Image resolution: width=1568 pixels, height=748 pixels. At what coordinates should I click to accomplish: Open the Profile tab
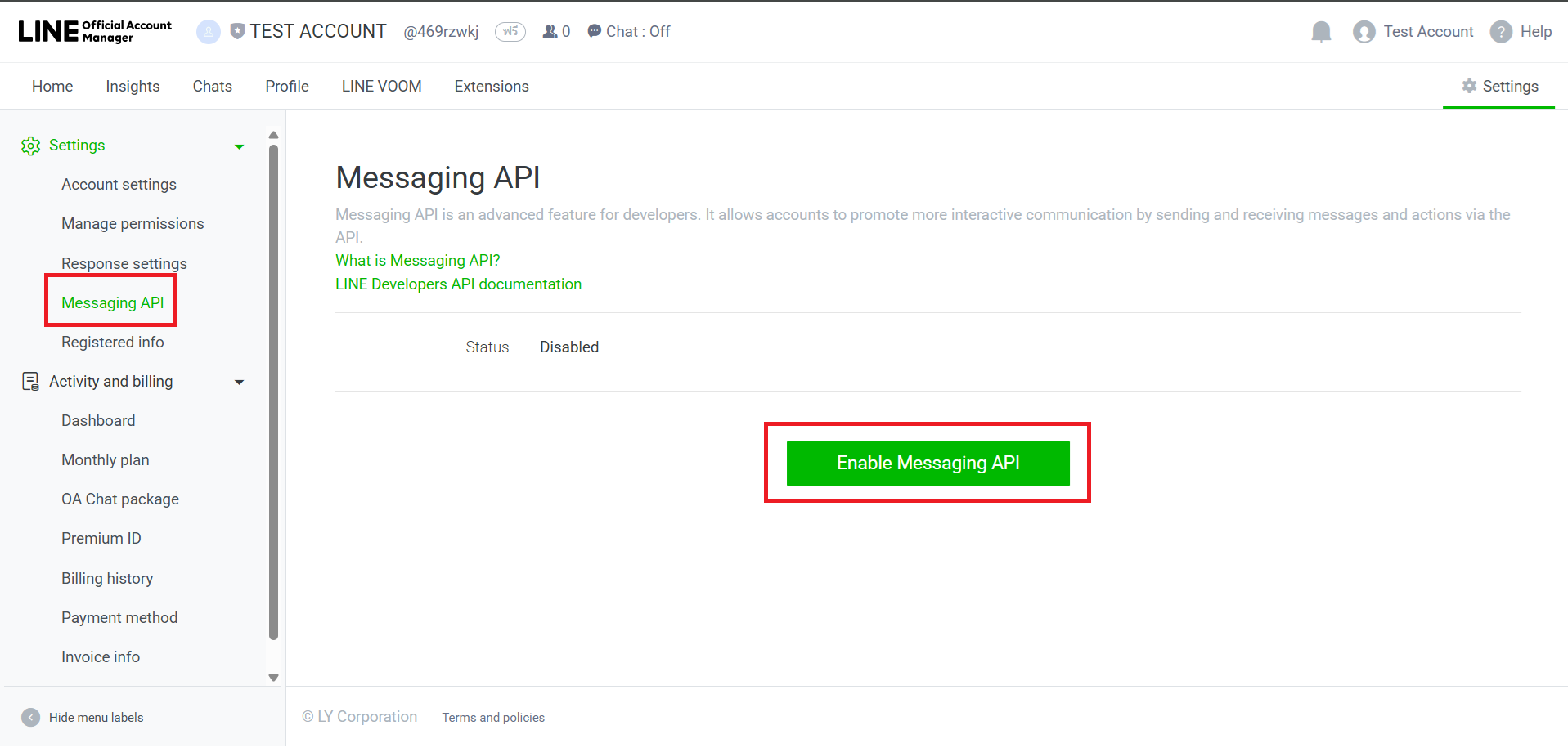tap(287, 86)
